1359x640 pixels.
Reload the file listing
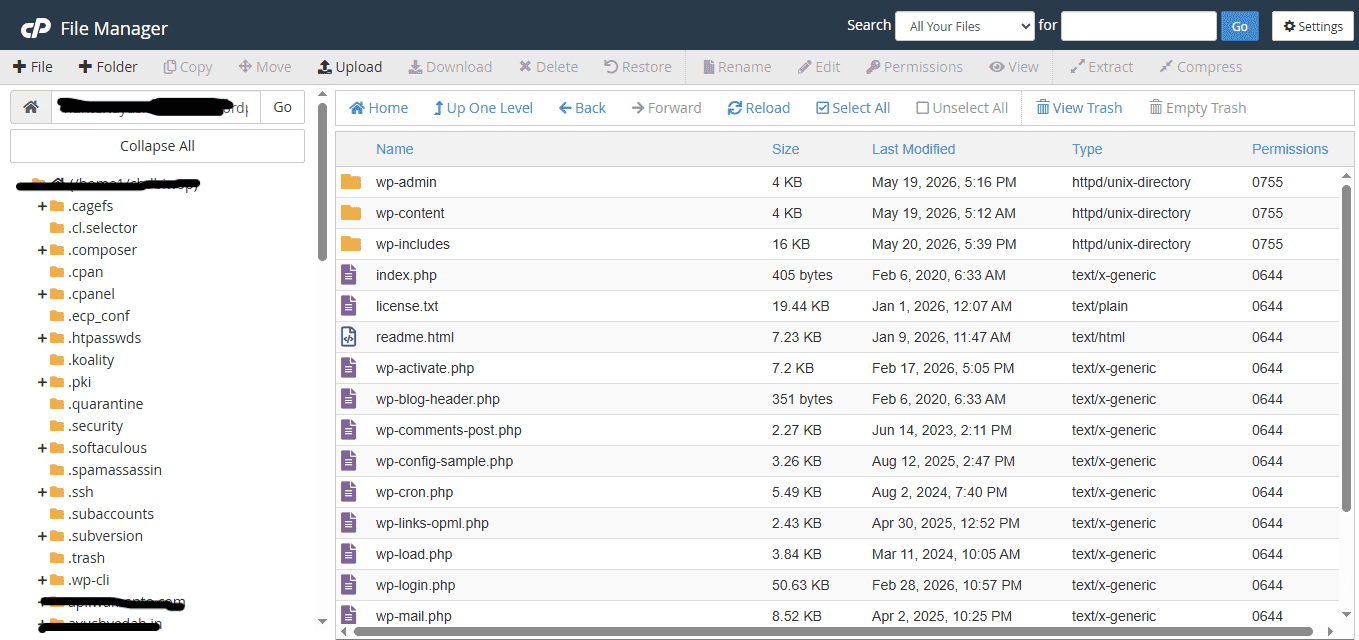click(758, 108)
